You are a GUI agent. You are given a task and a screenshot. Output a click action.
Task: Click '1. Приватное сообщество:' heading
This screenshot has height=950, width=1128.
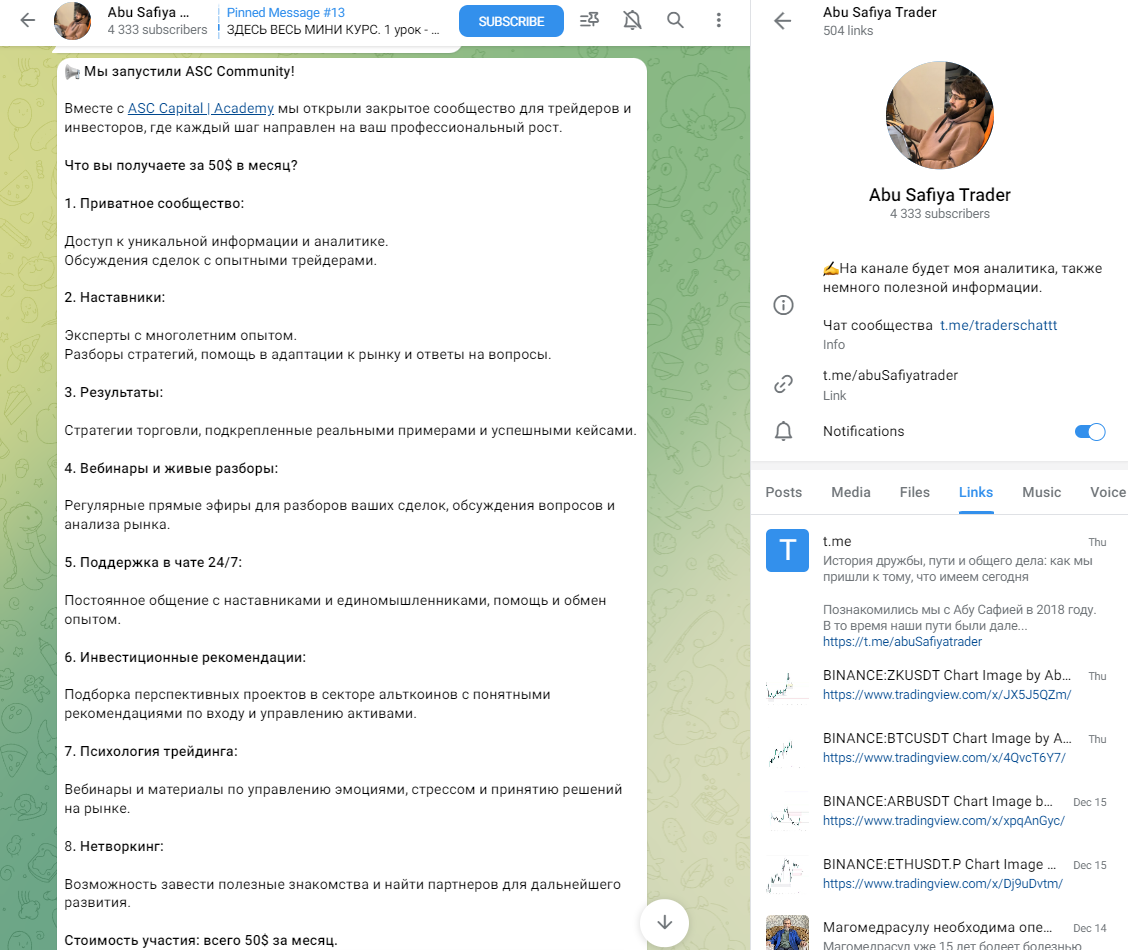coord(155,204)
